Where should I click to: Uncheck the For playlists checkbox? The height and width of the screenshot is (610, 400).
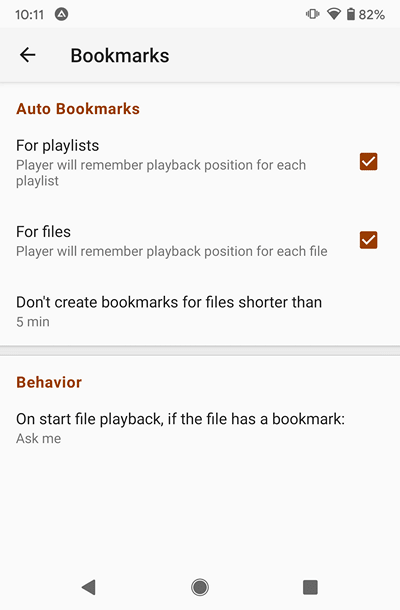pyautogui.click(x=368, y=161)
